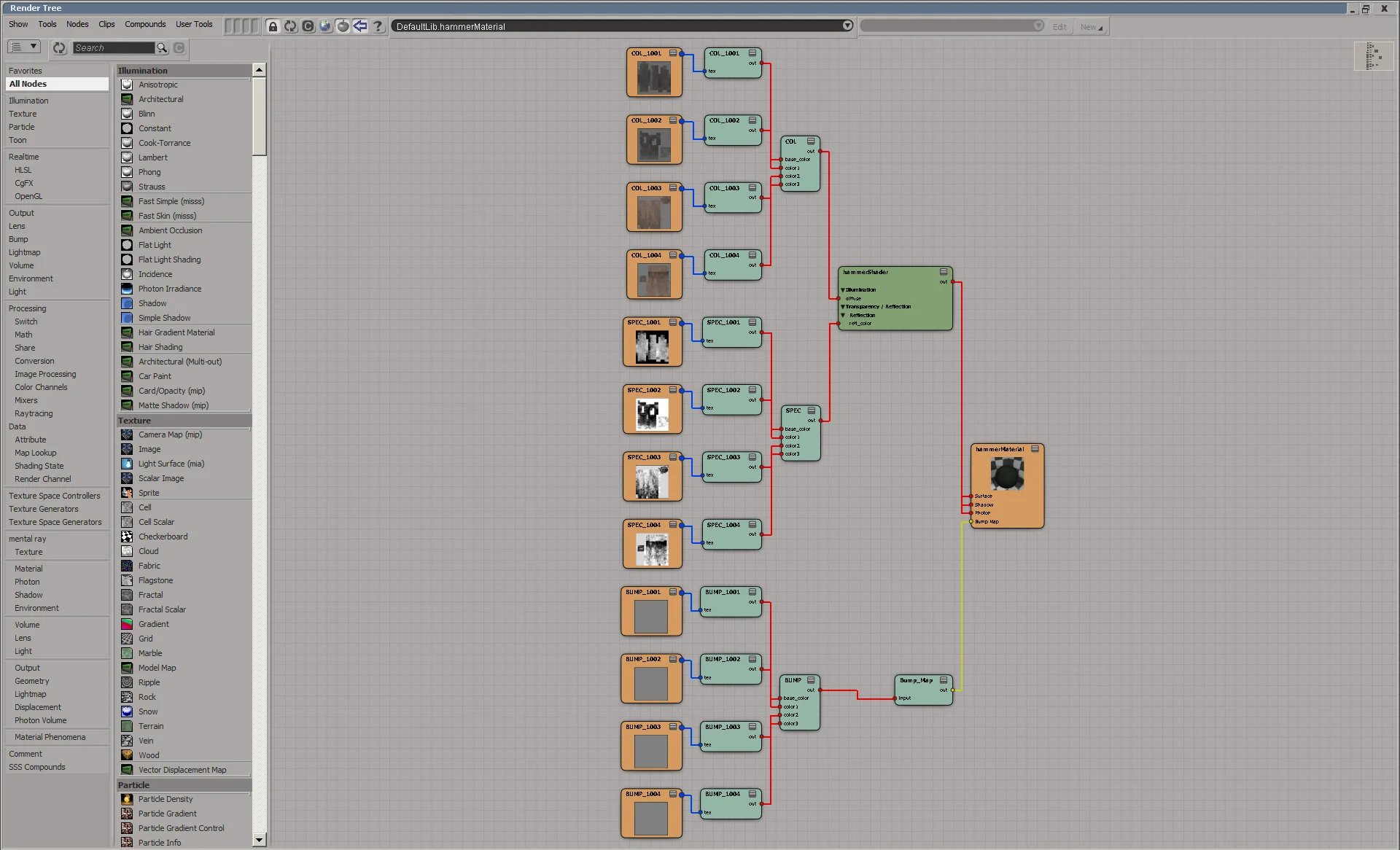1400x850 pixels.
Task: Collapse the hammerShader Illumination section
Action: pos(842,289)
